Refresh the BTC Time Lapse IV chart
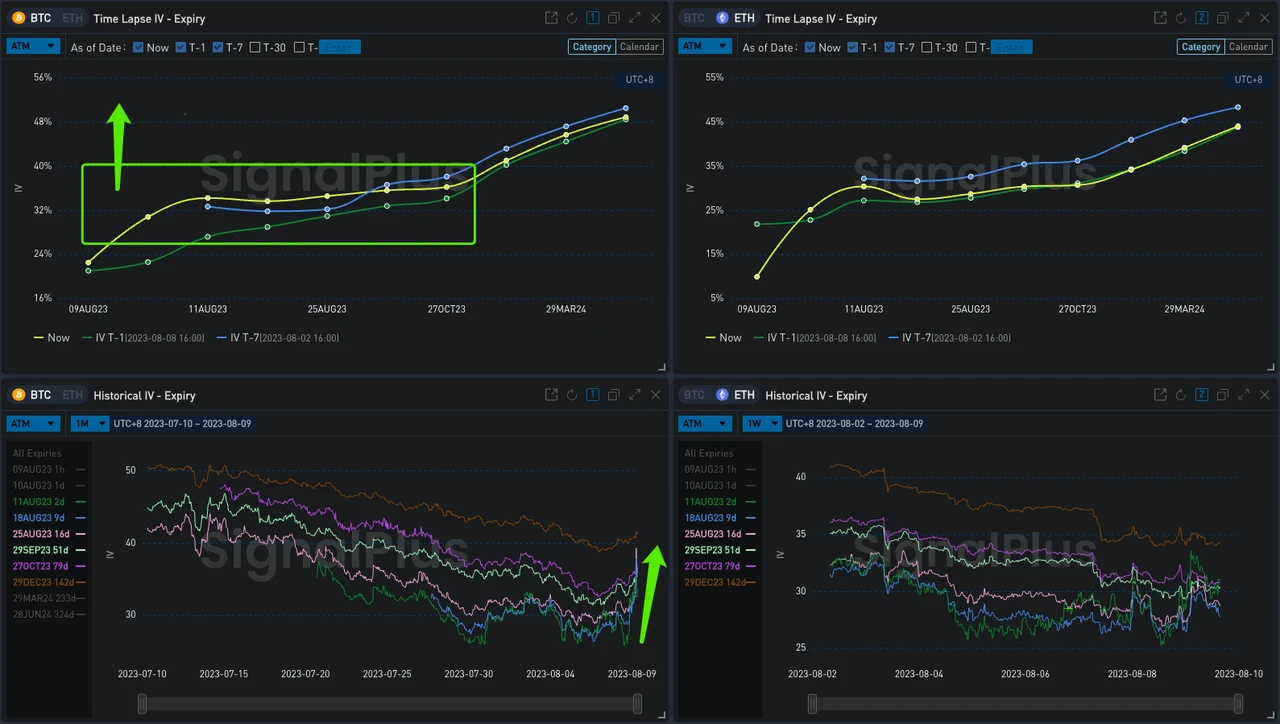Viewport: 1280px width, 724px height. [572, 18]
